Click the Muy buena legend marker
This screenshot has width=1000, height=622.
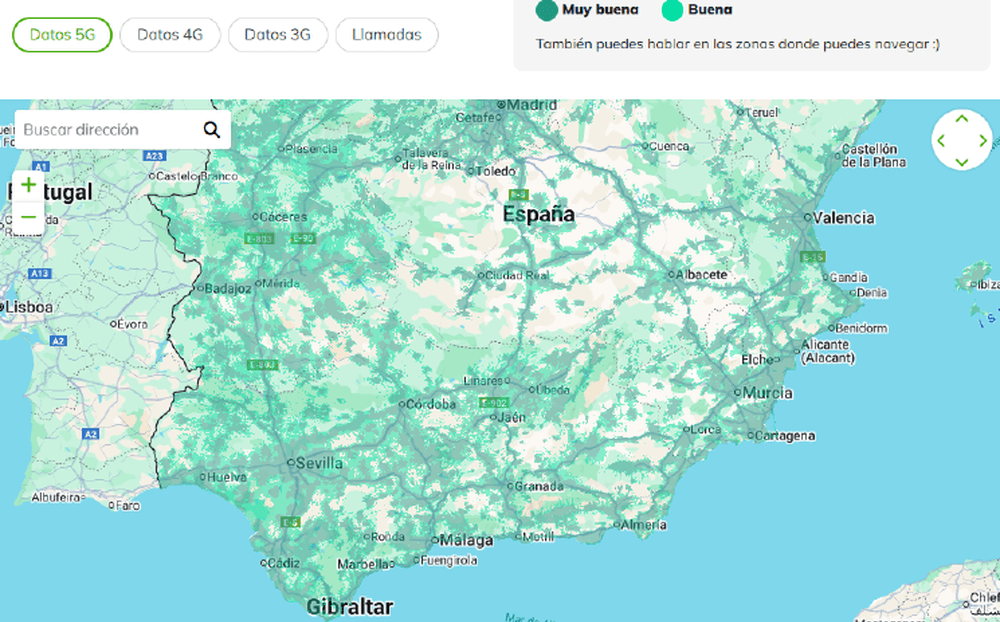(549, 10)
